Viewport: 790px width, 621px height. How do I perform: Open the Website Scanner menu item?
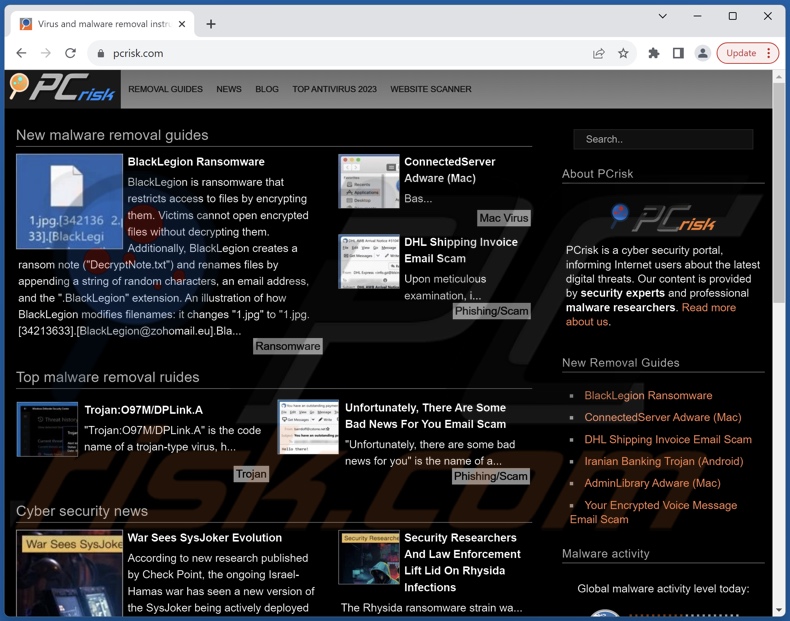[430, 89]
